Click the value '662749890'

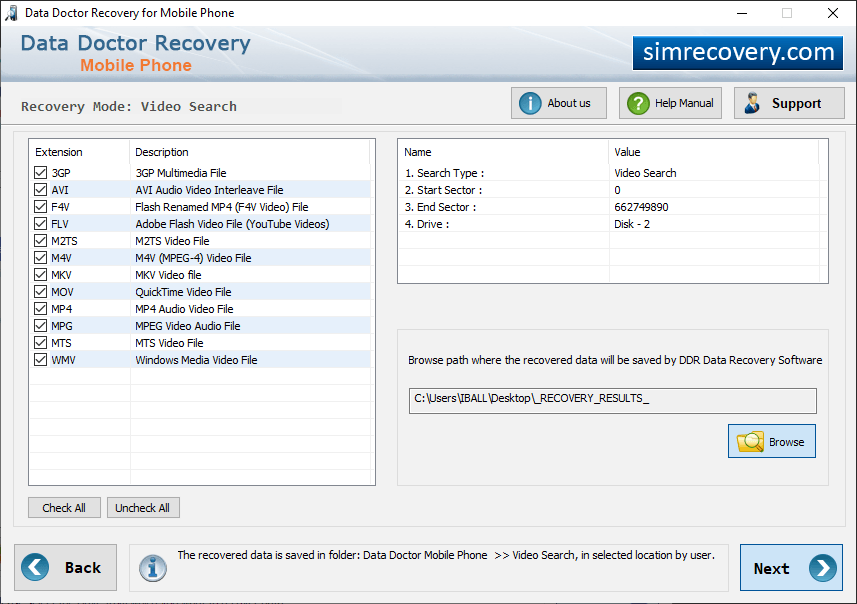click(641, 207)
